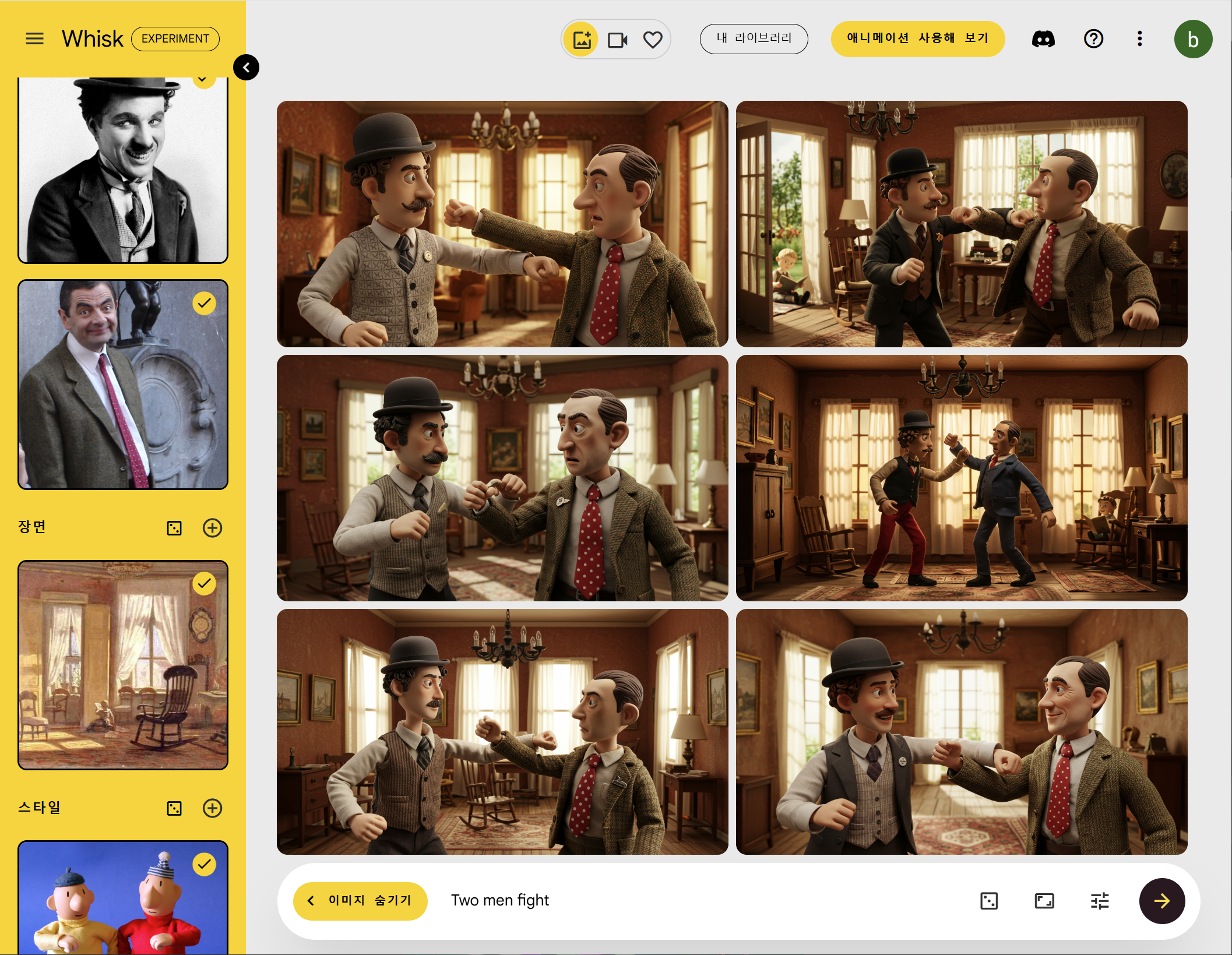
Task: Toggle the clay puppets style checkmark
Action: pyautogui.click(x=204, y=864)
